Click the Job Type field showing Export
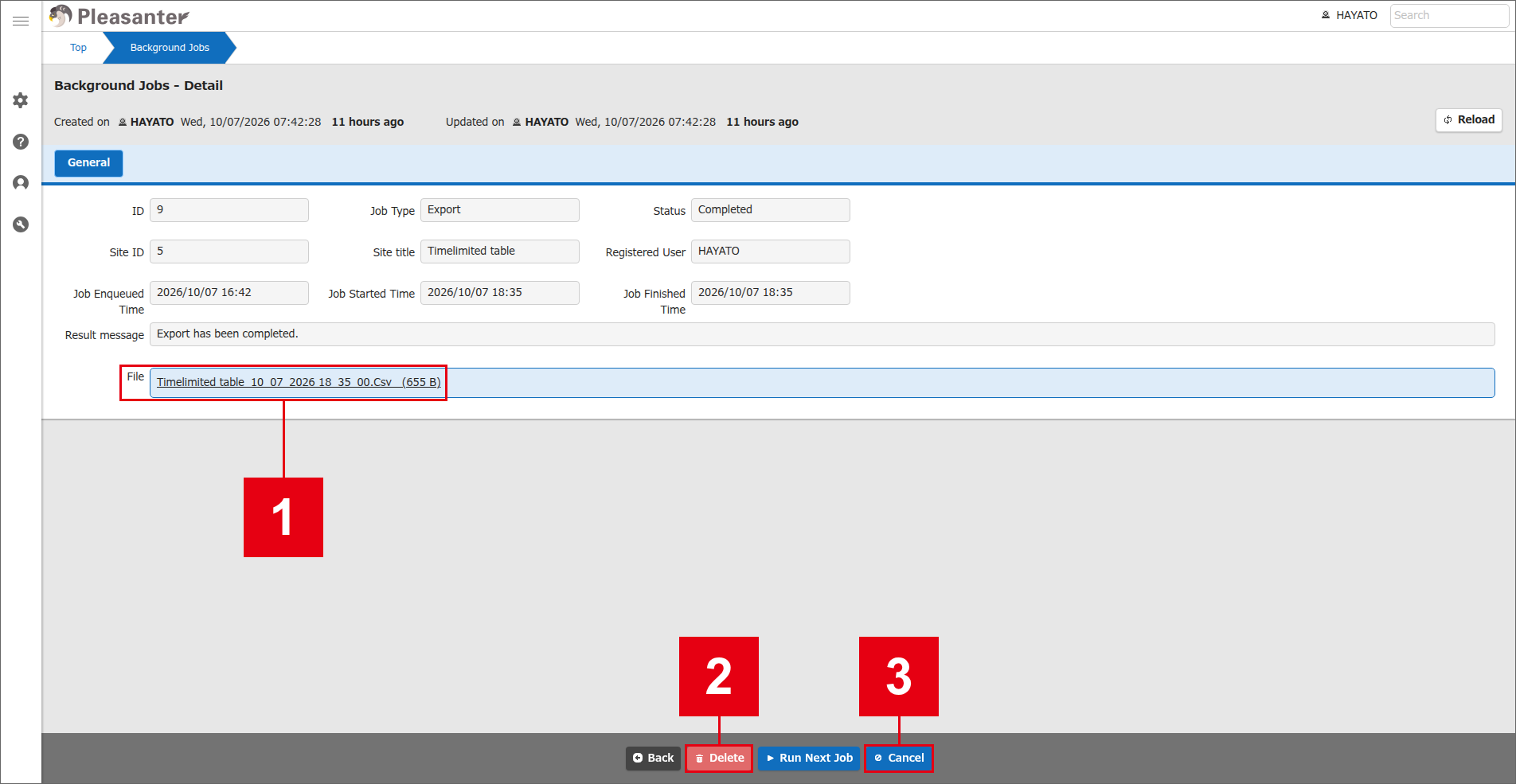Image resolution: width=1516 pixels, height=784 pixels. 500,210
